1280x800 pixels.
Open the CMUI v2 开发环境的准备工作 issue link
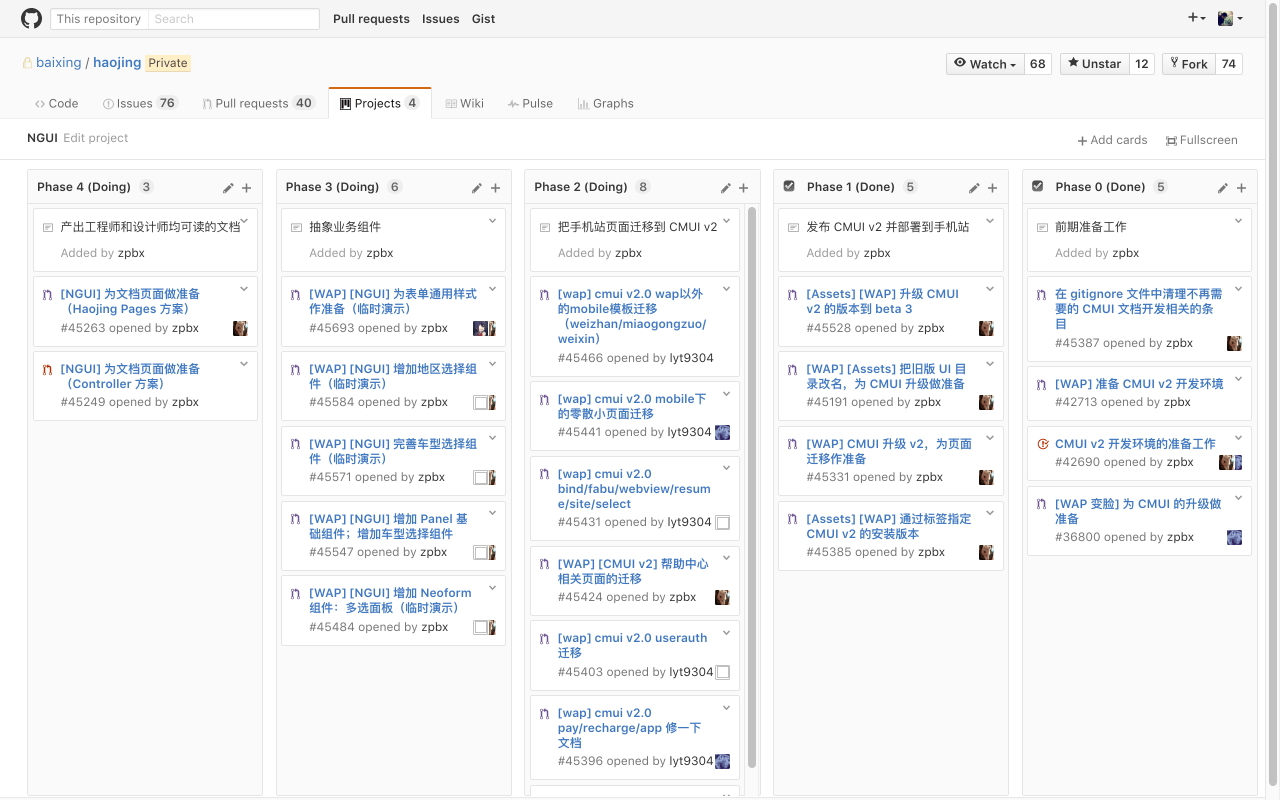tap(1135, 443)
